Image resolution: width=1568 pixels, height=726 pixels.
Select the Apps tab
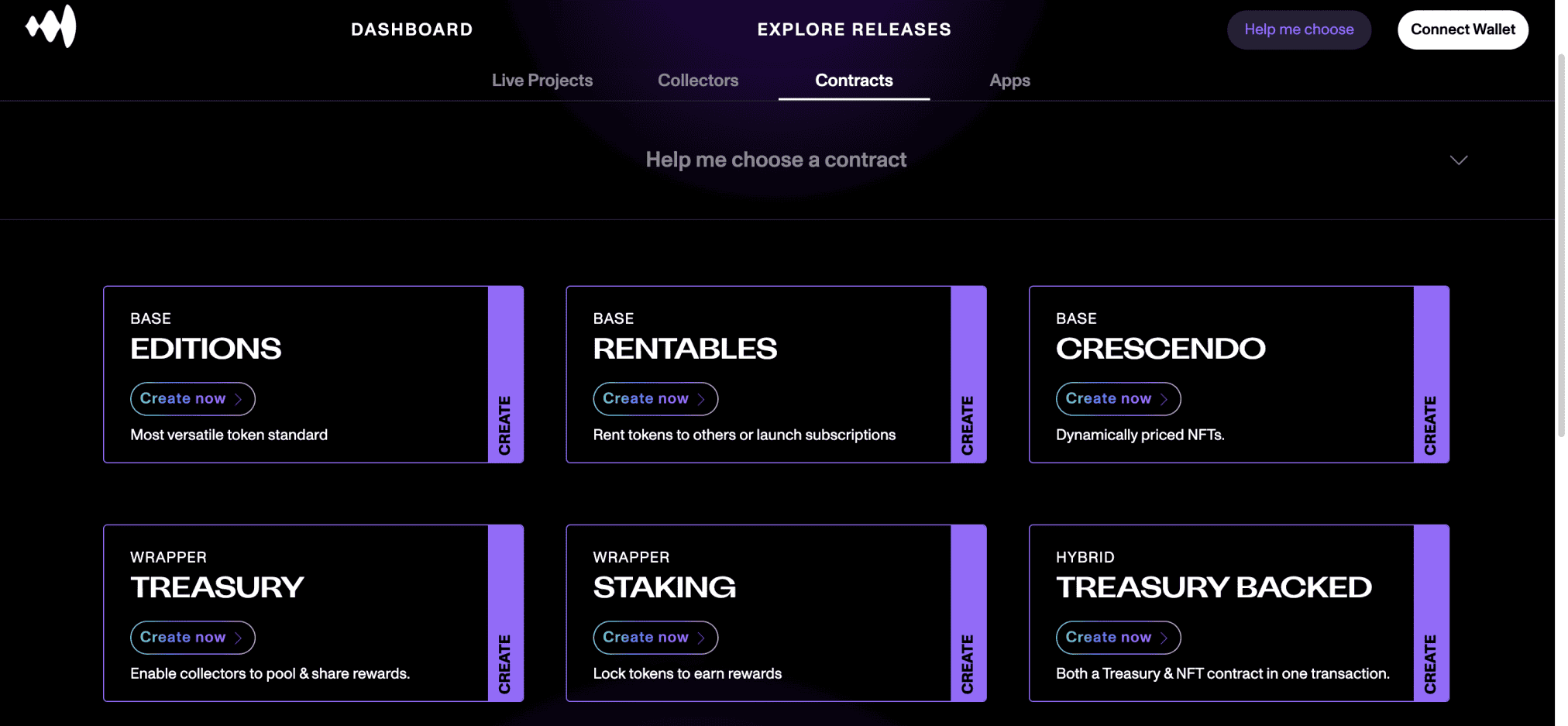click(x=1009, y=81)
